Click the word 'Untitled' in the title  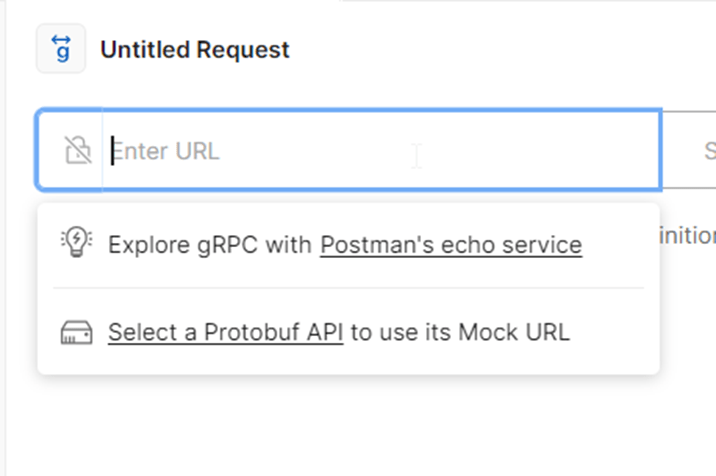pos(145,49)
